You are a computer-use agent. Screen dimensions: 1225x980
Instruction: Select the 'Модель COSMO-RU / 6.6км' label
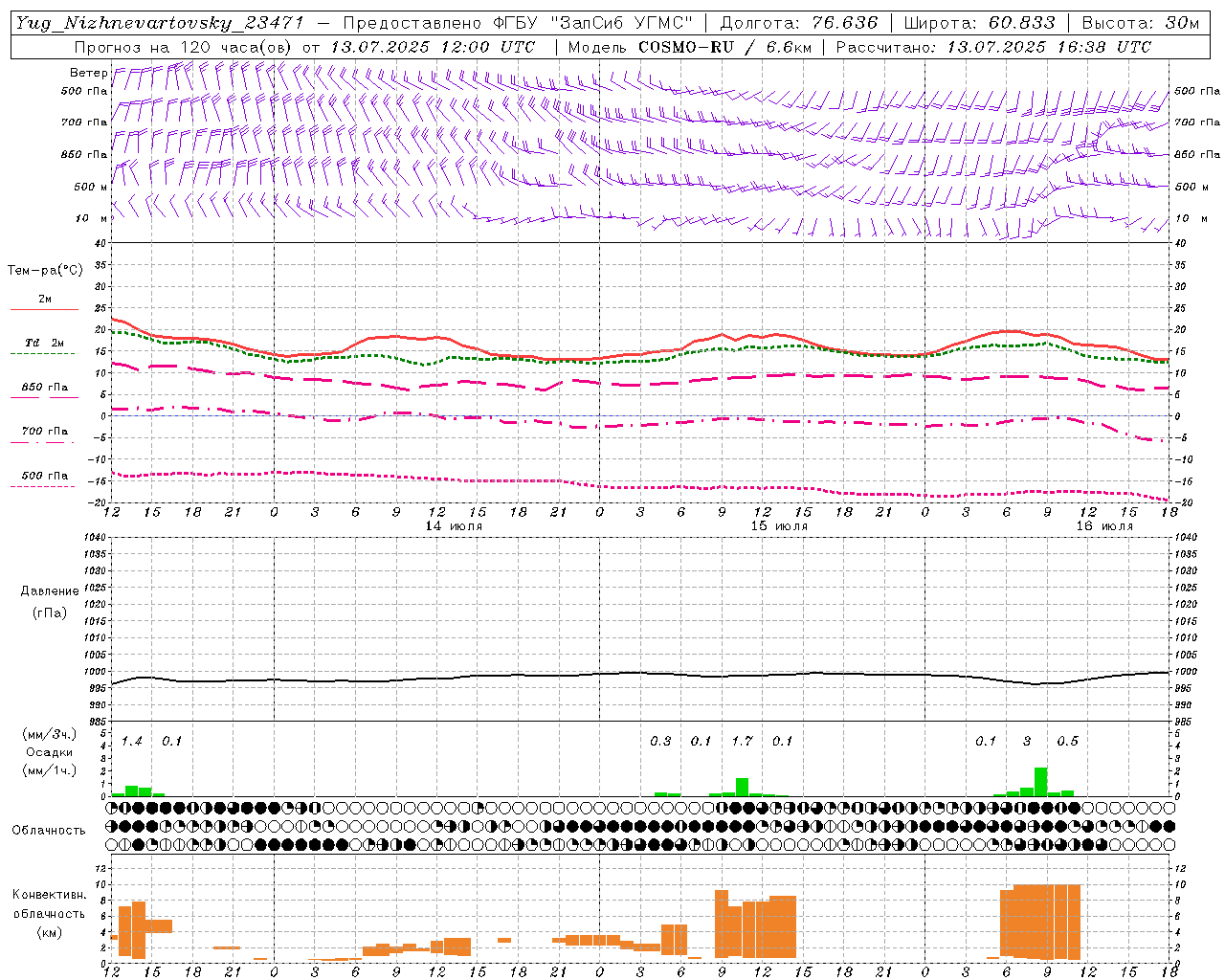(x=690, y=47)
